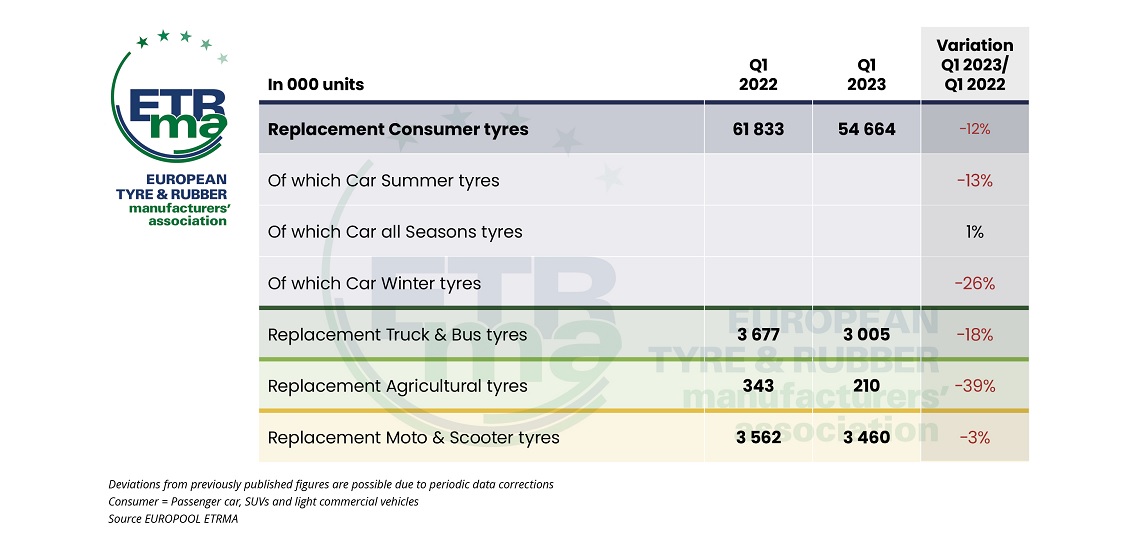The height and width of the screenshot is (550, 1140).
Task: Click the Q1 2023 column header
Action: pos(866,75)
